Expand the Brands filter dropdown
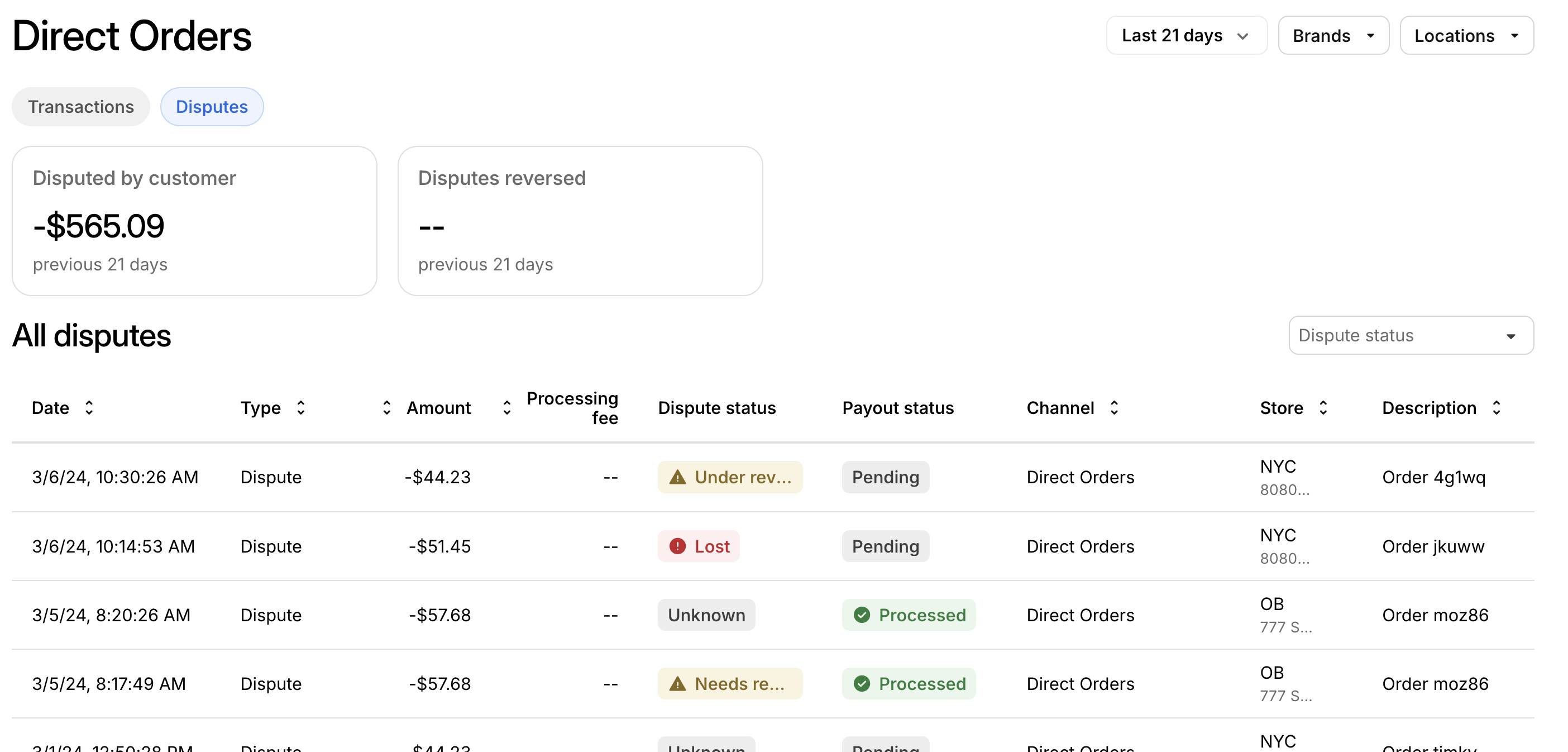 click(1333, 36)
